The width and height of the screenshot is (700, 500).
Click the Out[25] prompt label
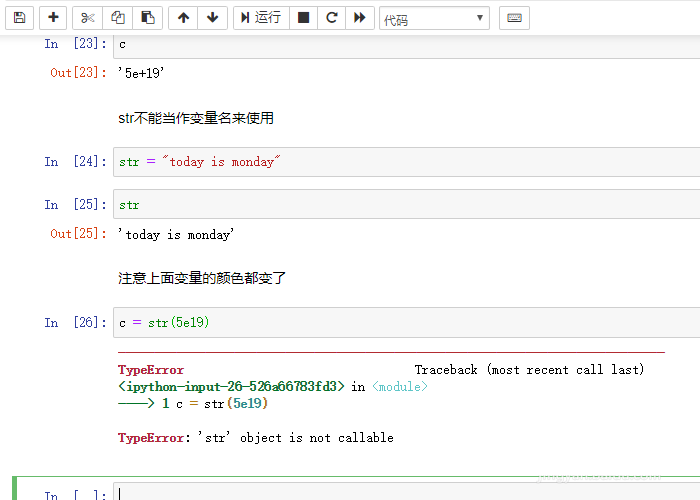pyautogui.click(x=78, y=233)
